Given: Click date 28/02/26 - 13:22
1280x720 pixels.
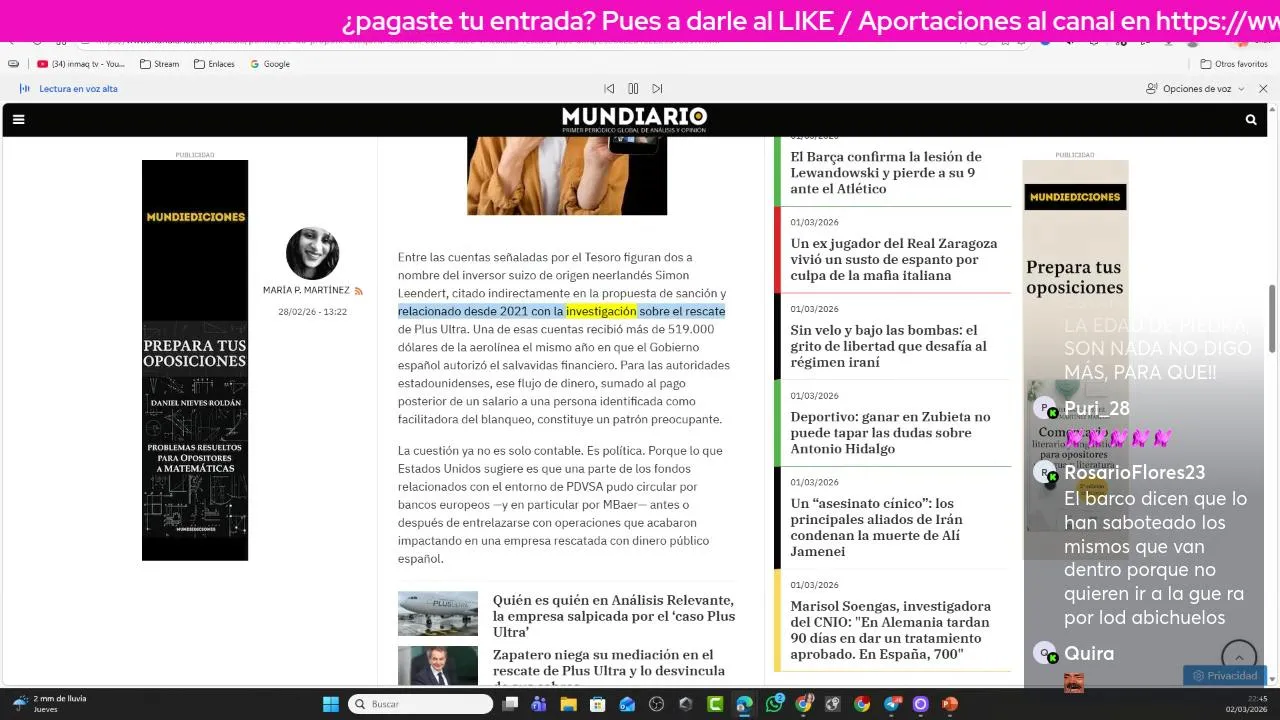Looking at the screenshot, I should [312, 312].
